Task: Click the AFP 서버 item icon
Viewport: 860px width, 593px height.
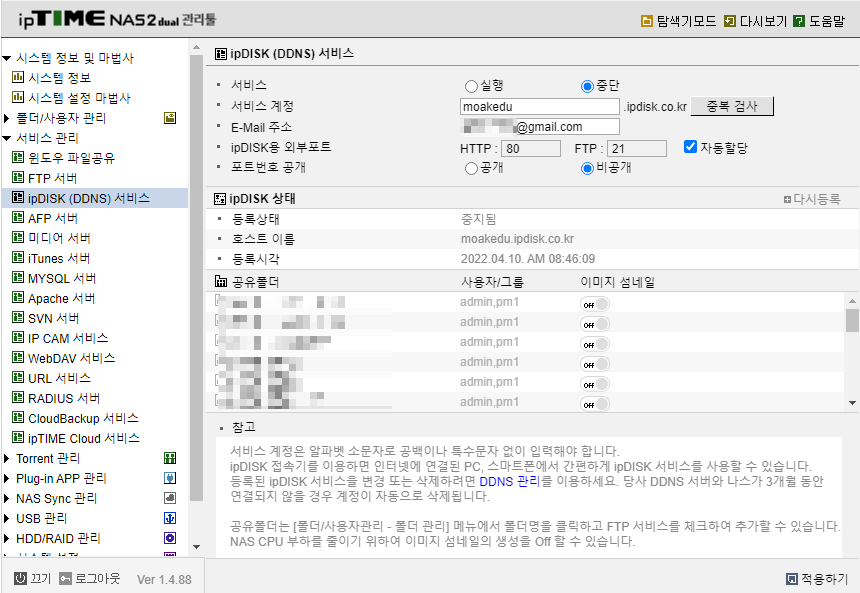Action: 18,218
